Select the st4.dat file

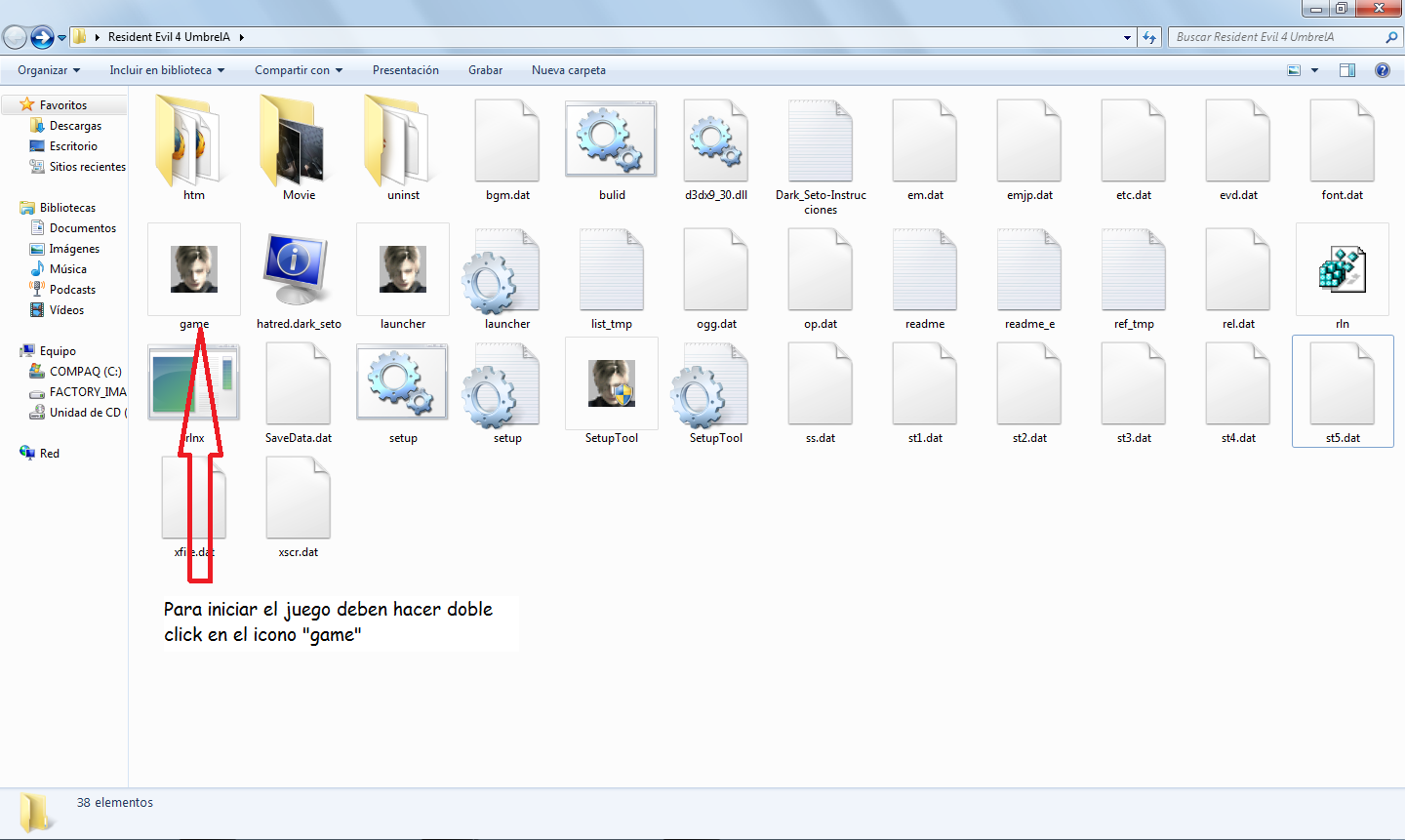[x=1238, y=391]
